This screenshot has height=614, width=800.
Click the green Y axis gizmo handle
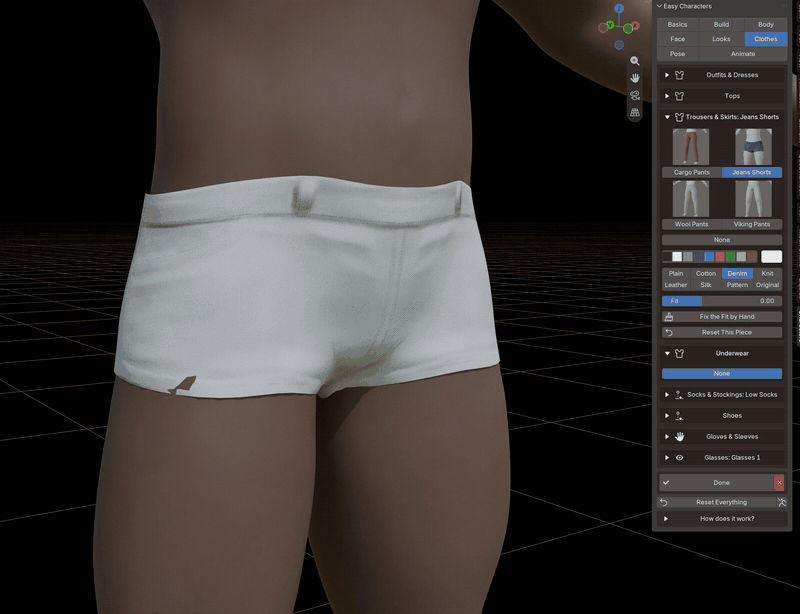pos(610,25)
